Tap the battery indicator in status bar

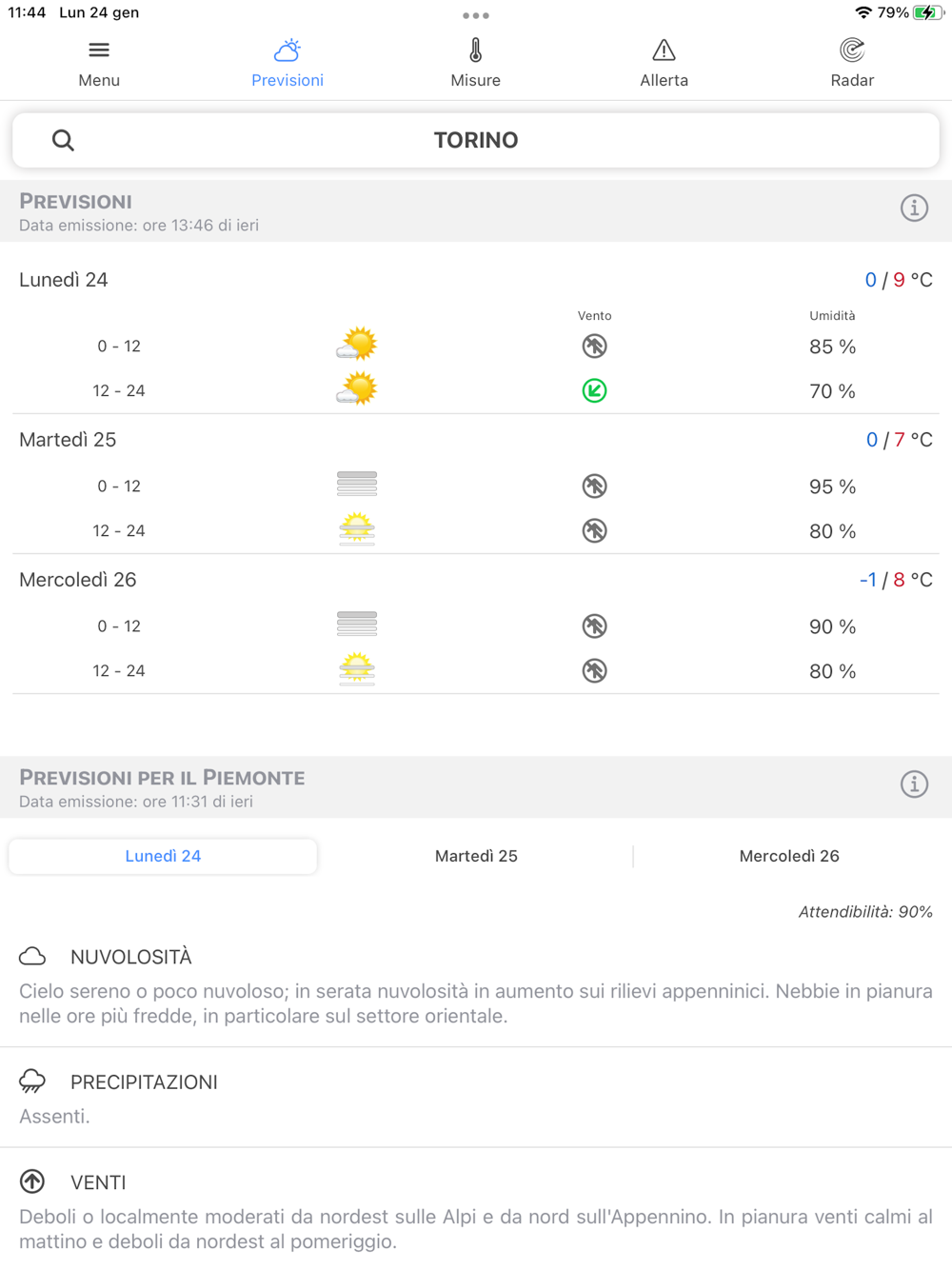[x=926, y=12]
